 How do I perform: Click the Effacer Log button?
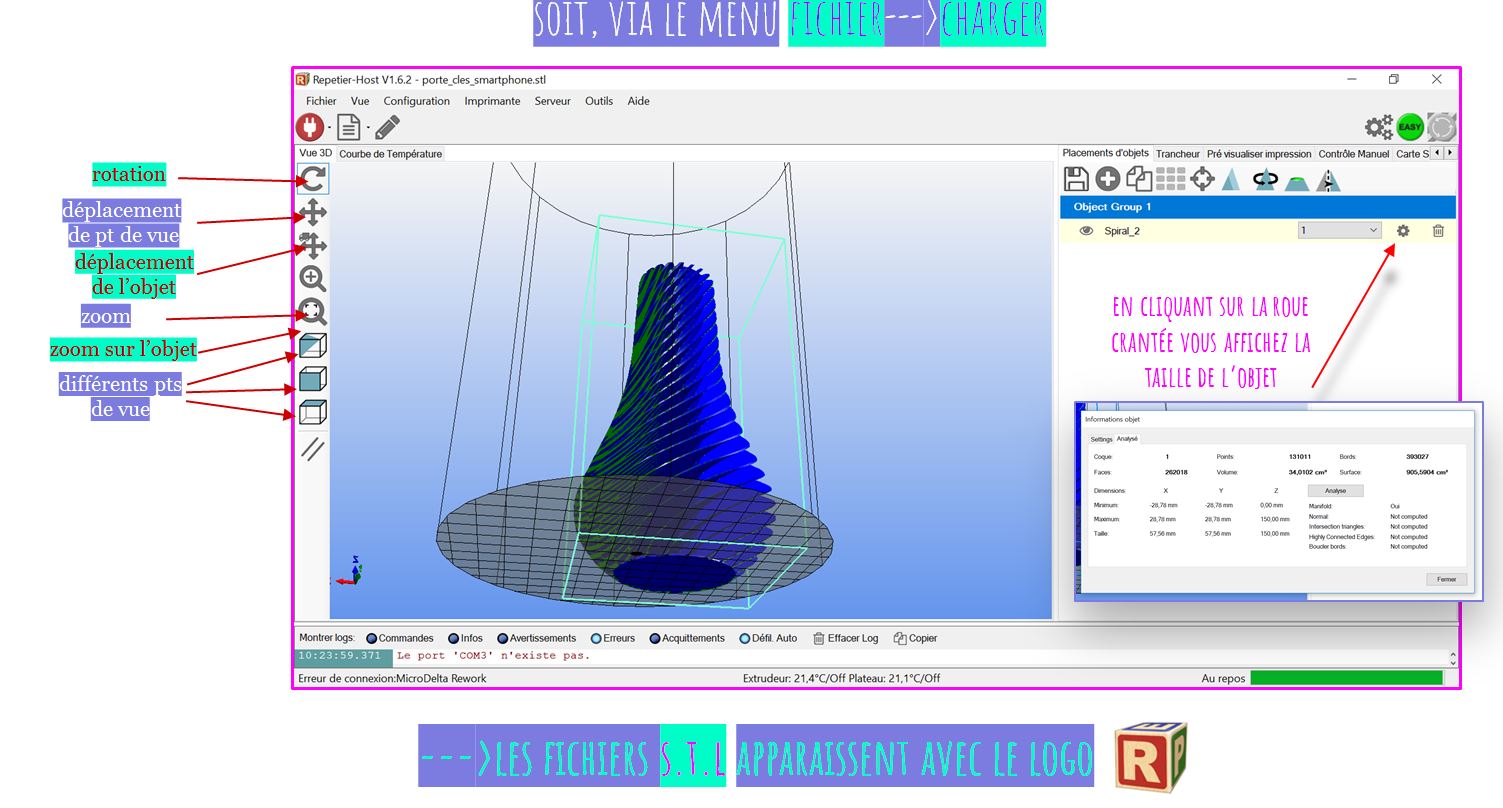[846, 638]
